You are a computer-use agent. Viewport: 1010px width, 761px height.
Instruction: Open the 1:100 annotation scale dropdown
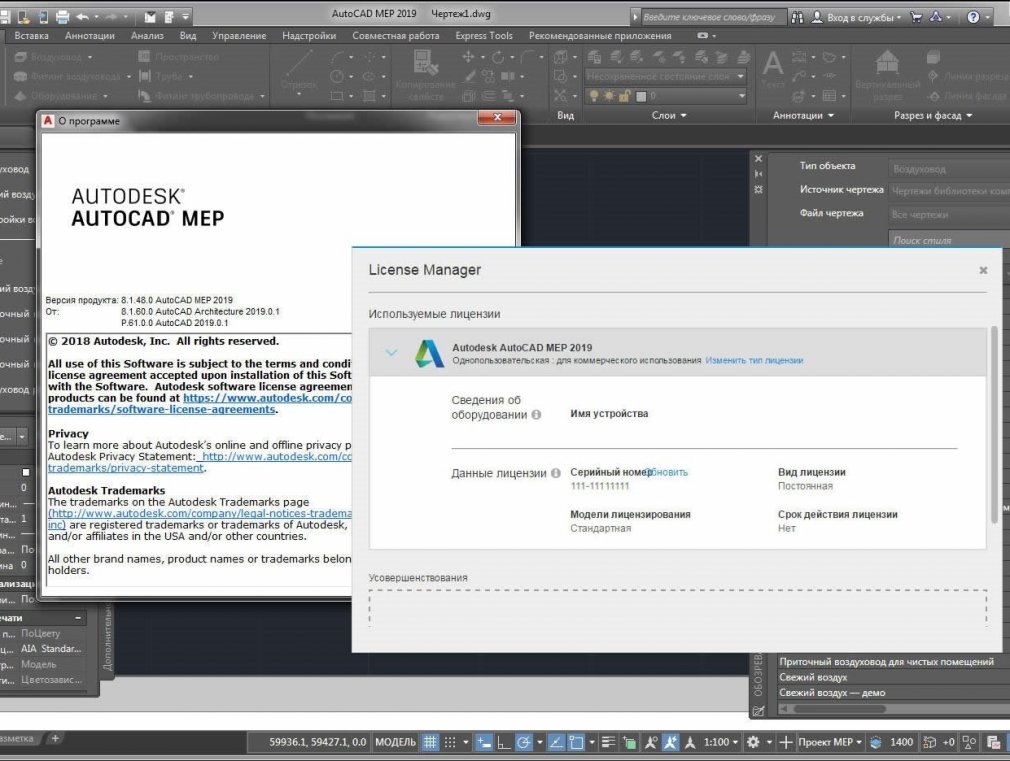coord(721,742)
